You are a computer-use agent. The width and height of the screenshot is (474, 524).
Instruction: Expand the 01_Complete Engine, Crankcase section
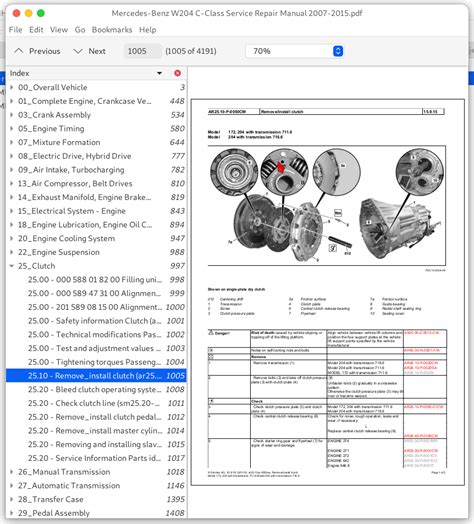[12, 101]
